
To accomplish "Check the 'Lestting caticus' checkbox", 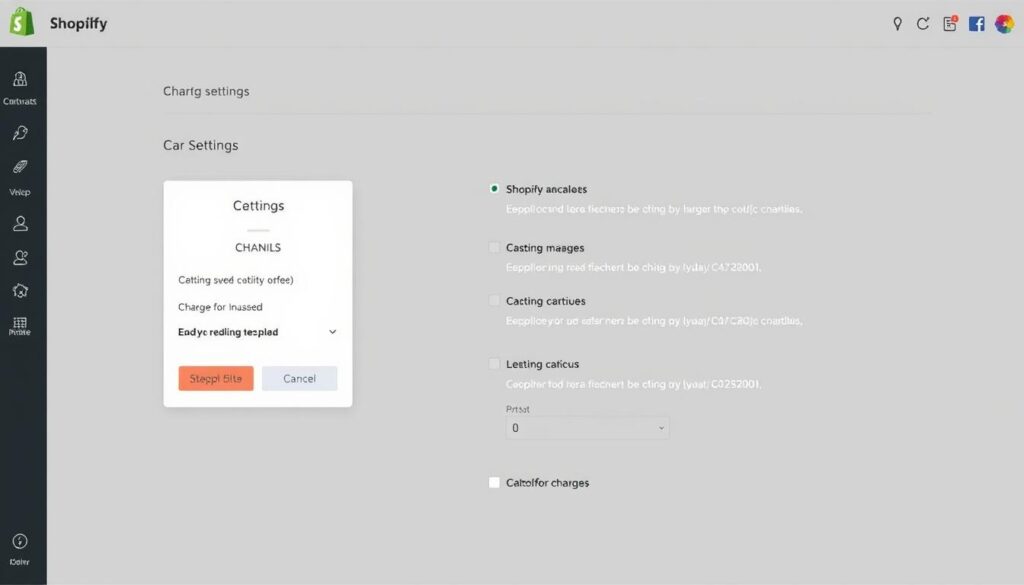I will click(494, 364).
